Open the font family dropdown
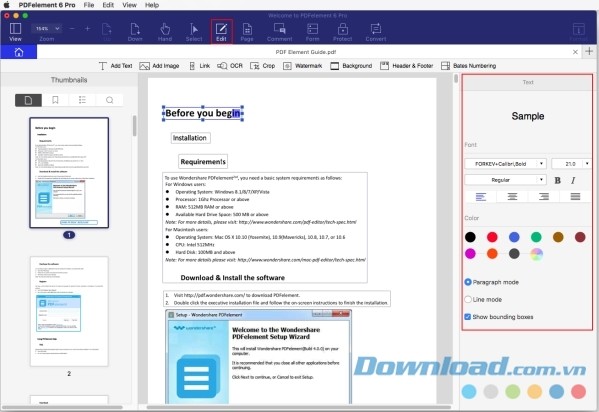 pyautogui.click(x=505, y=164)
